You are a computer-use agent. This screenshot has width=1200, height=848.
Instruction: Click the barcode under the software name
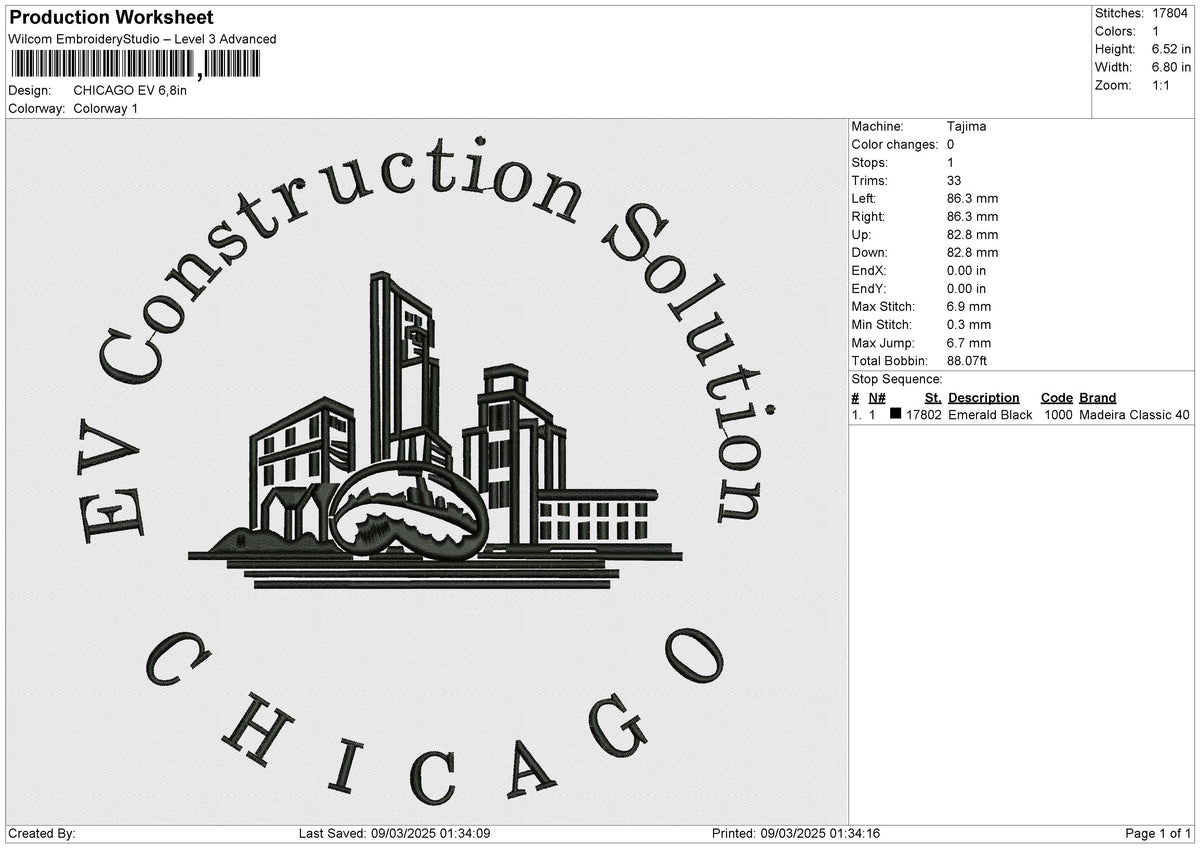[x=136, y=65]
